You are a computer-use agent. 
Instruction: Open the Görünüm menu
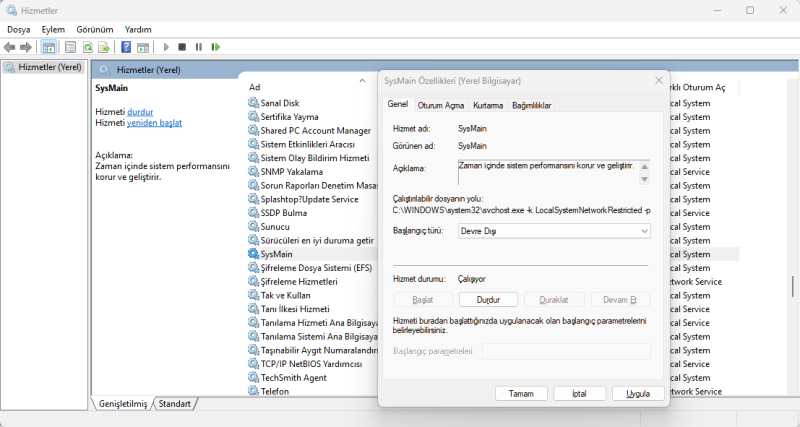coord(95,30)
